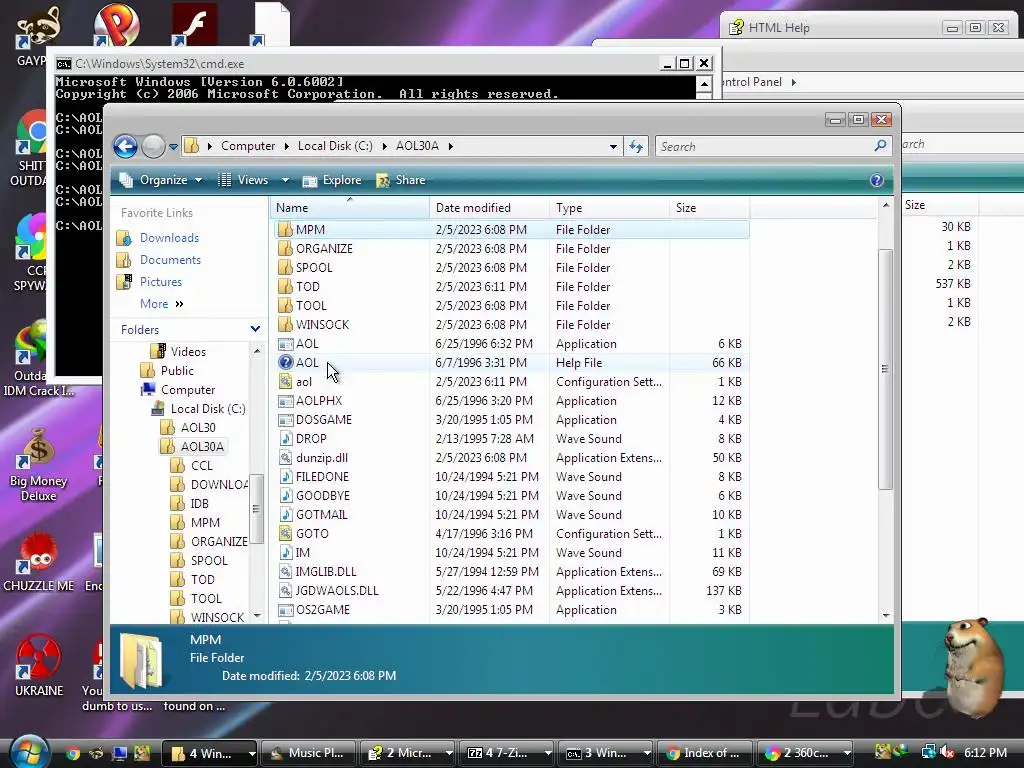This screenshot has height=768, width=1024.
Task: Select IDB folder in the tree
Action: [200, 504]
